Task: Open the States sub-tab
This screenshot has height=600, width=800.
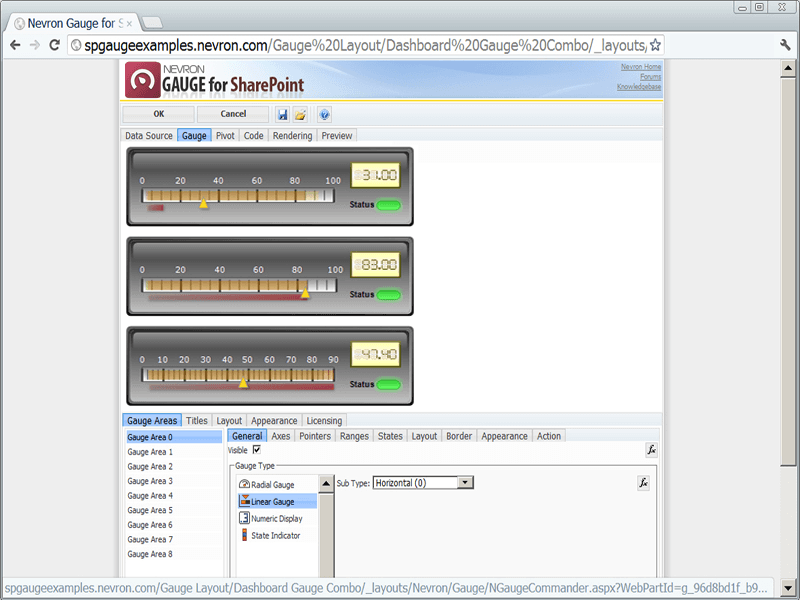Action: pos(390,436)
